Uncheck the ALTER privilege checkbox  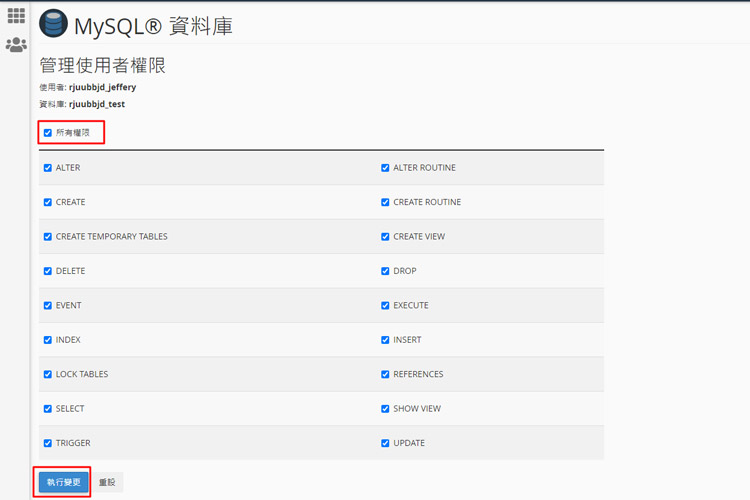[48, 168]
